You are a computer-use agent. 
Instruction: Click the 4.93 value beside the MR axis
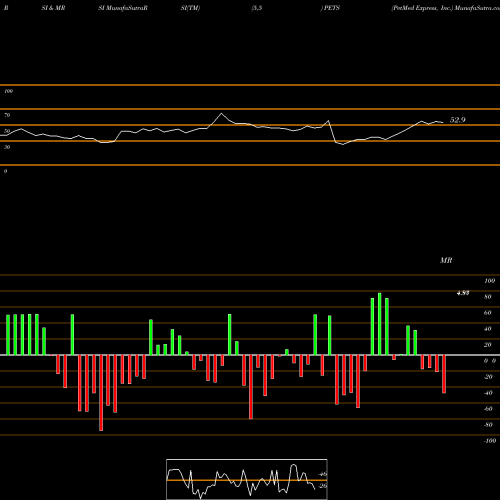pyautogui.click(x=463, y=293)
